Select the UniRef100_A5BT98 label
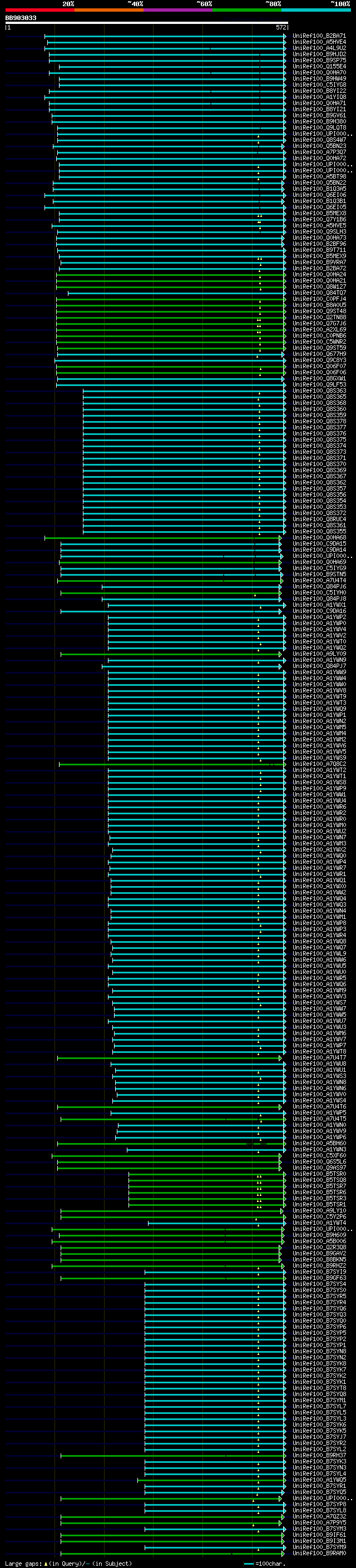This screenshot has width=356, height=1568. click(319, 176)
